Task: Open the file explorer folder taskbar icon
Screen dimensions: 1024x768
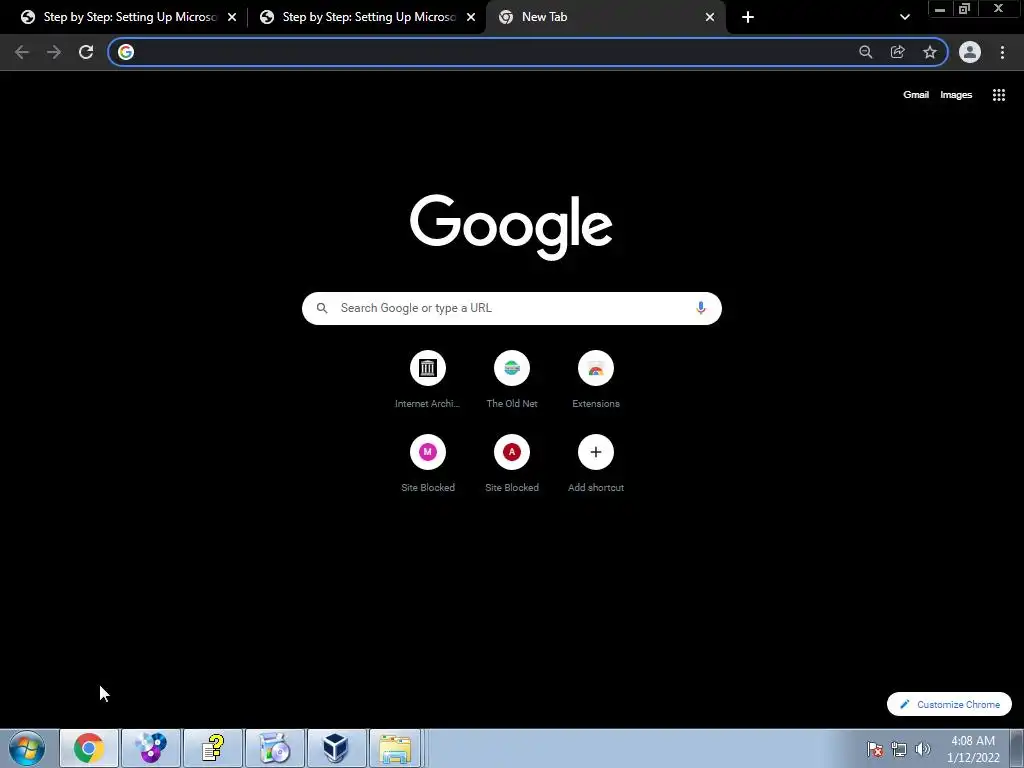Action: [396, 748]
